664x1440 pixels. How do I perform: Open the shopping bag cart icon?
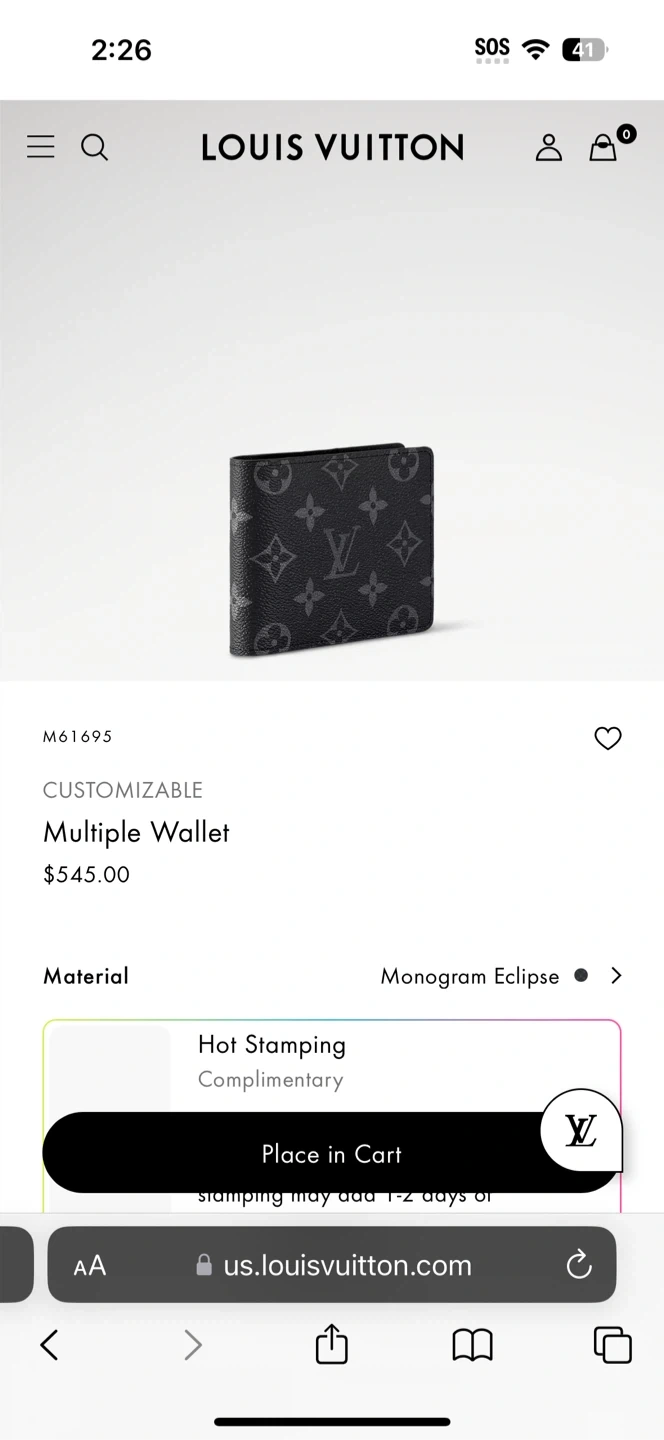tap(603, 148)
